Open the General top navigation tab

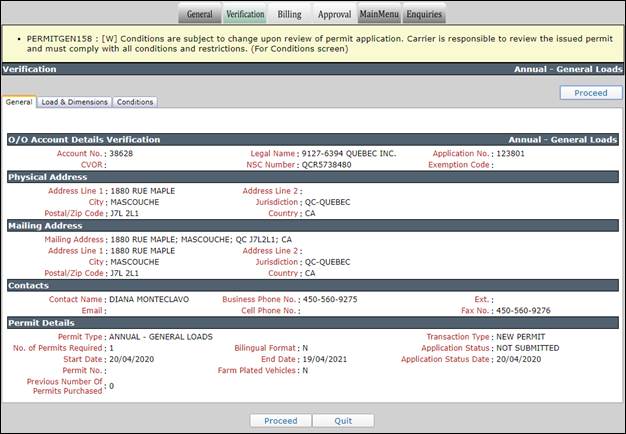coord(200,14)
